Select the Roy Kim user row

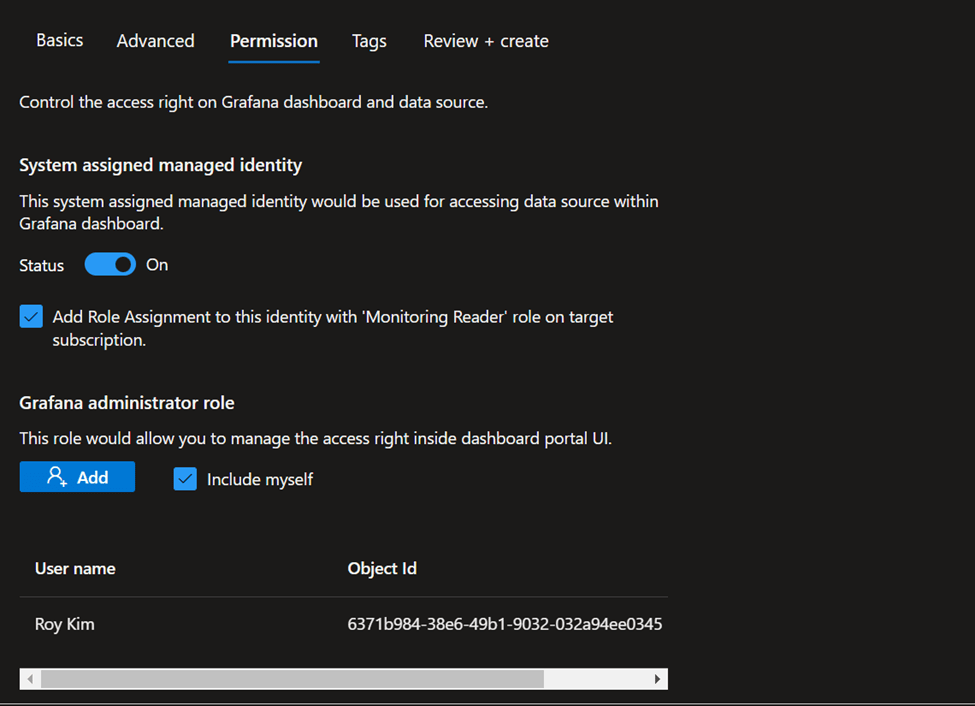coord(65,624)
